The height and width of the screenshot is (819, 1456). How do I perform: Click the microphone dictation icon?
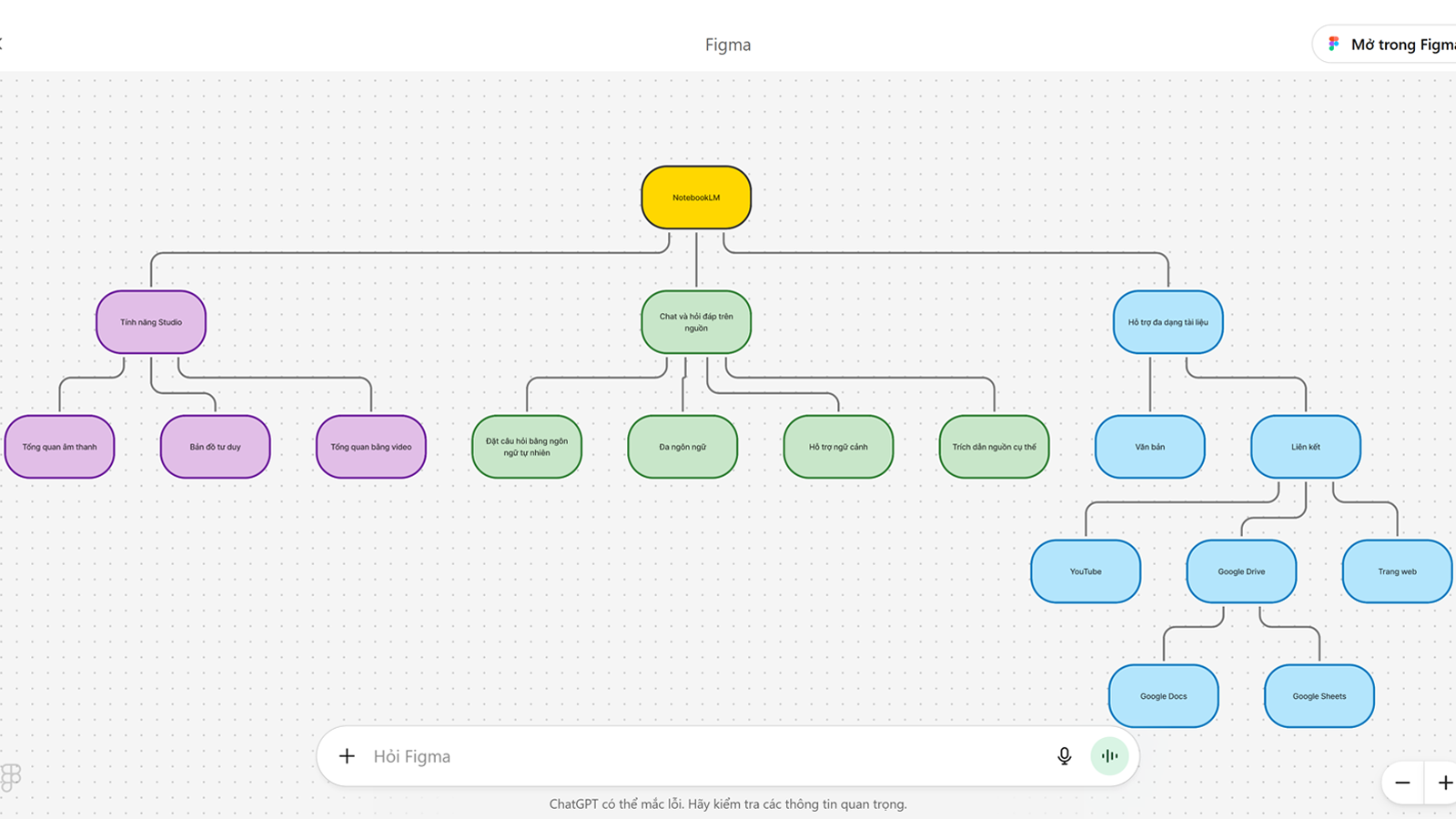(x=1064, y=756)
